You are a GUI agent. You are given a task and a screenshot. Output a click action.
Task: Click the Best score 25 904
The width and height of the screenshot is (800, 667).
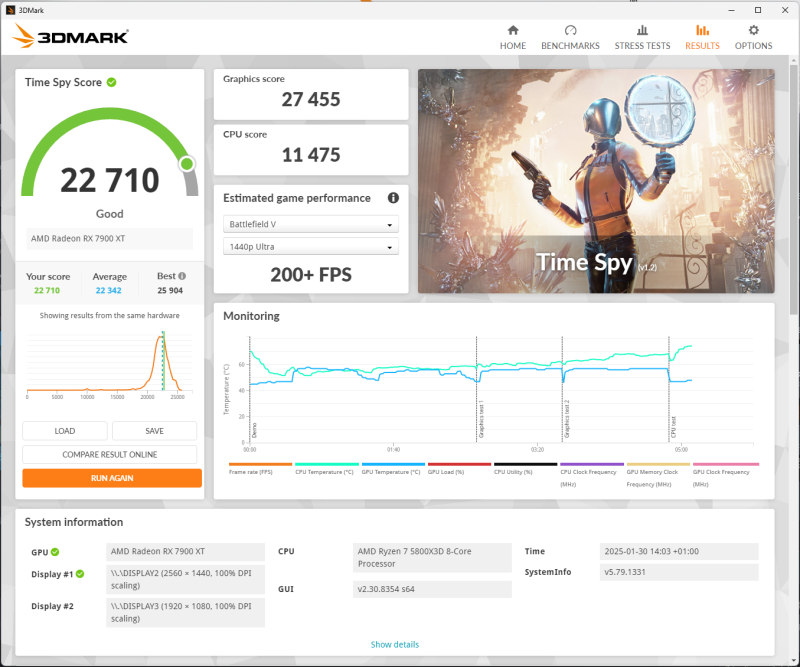pyautogui.click(x=170, y=290)
